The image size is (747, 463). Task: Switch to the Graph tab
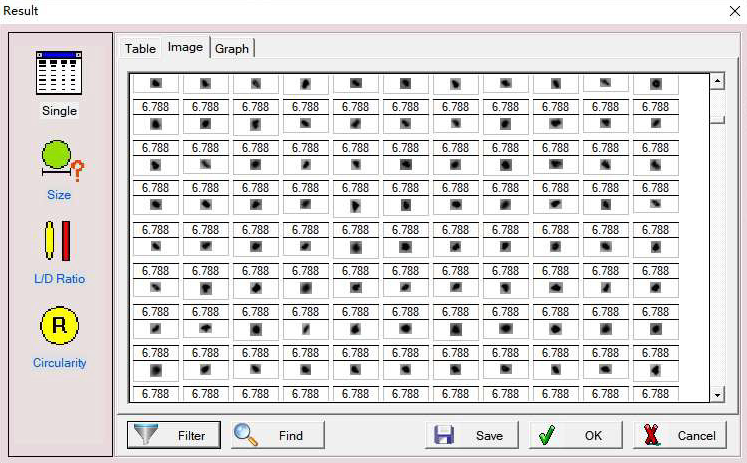232,49
